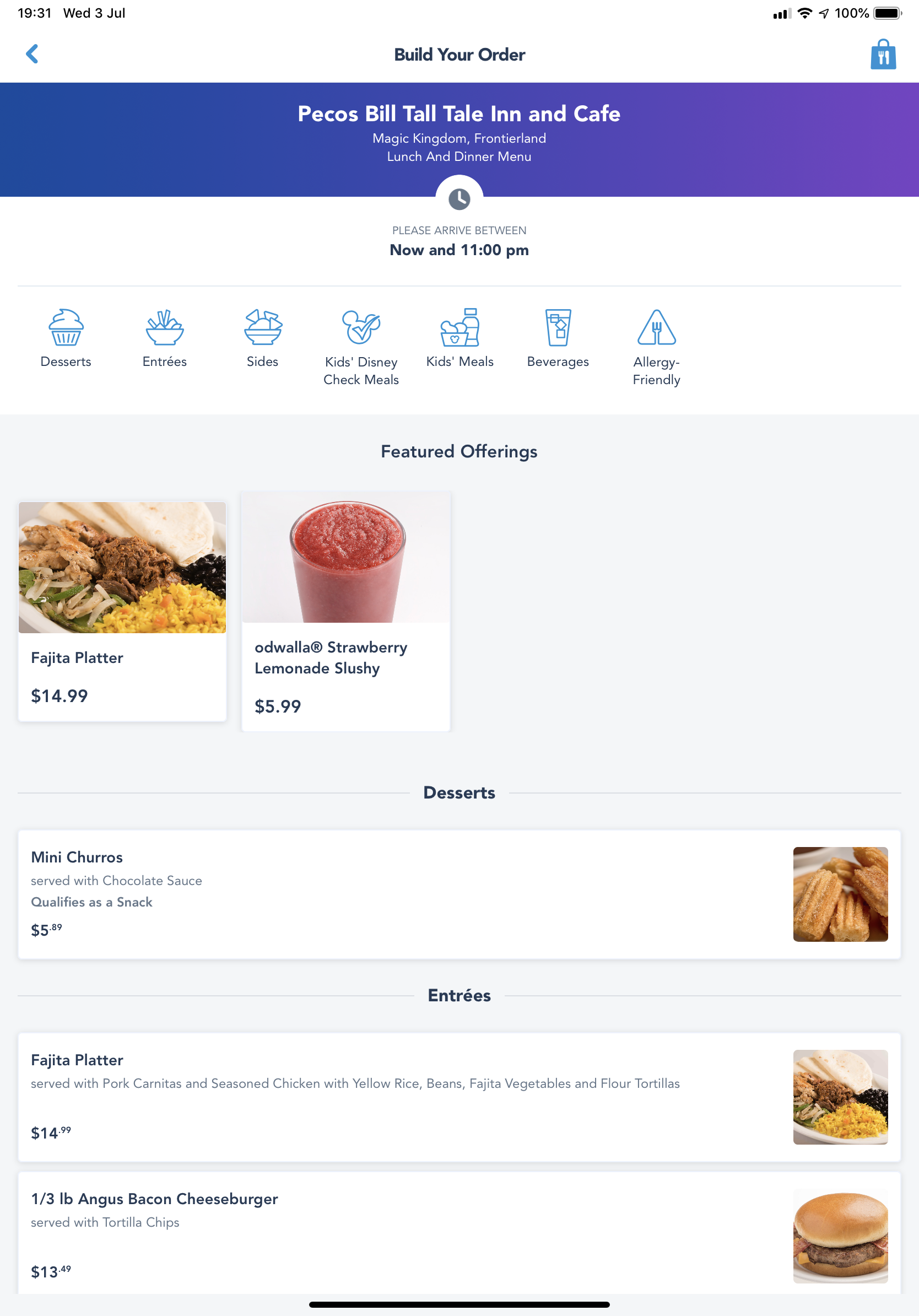
Task: Select the Kids' Meals category icon
Action: pyautogui.click(x=459, y=338)
